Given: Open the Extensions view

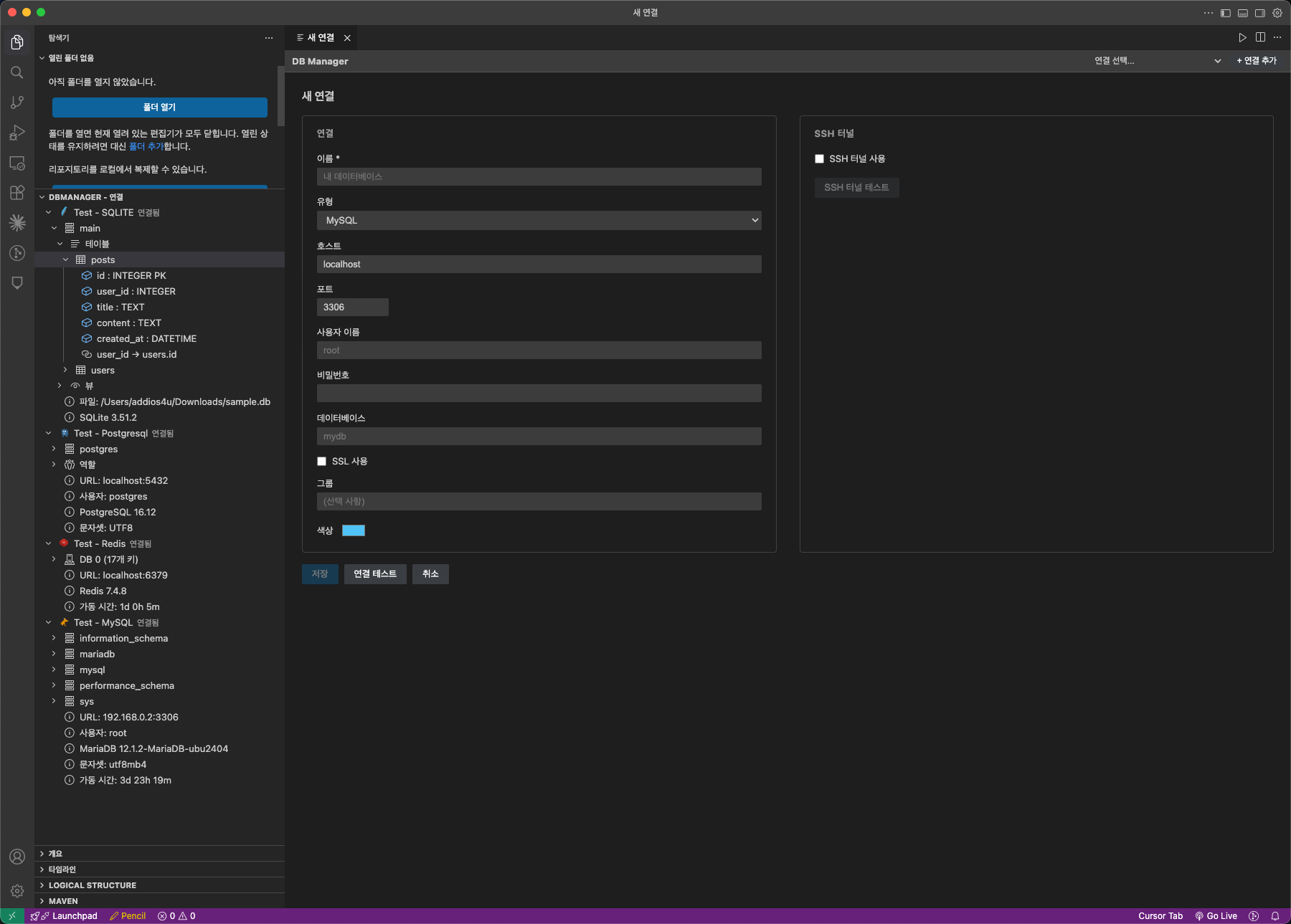Looking at the screenshot, I should click(16, 192).
